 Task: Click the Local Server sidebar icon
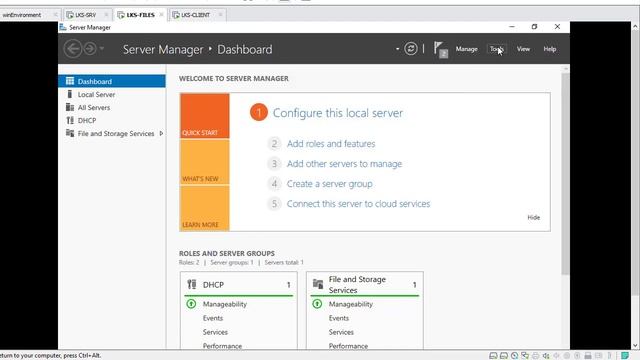pyautogui.click(x=69, y=94)
